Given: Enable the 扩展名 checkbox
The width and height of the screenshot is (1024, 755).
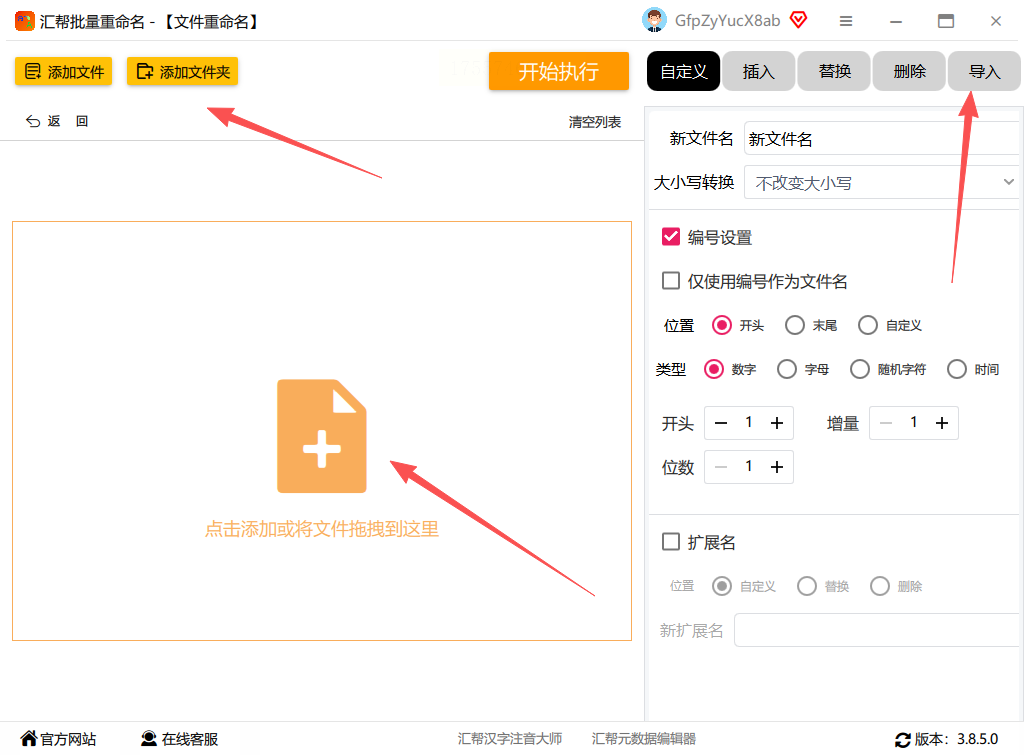Looking at the screenshot, I should 671,541.
